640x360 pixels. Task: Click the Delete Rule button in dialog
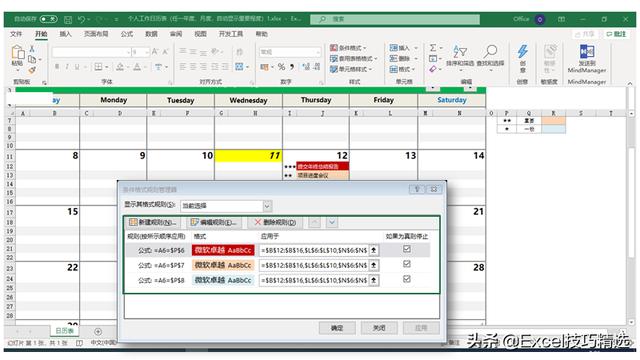(275, 222)
